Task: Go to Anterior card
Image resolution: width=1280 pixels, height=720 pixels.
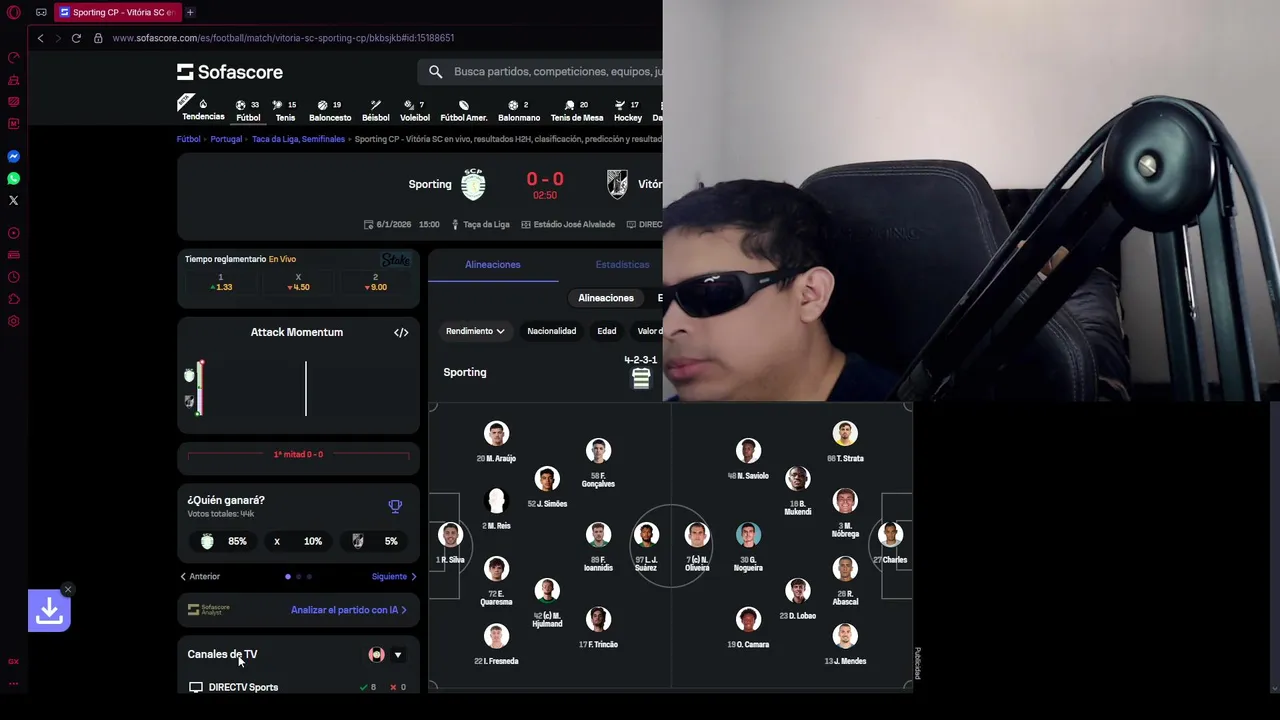Action: pos(200,577)
